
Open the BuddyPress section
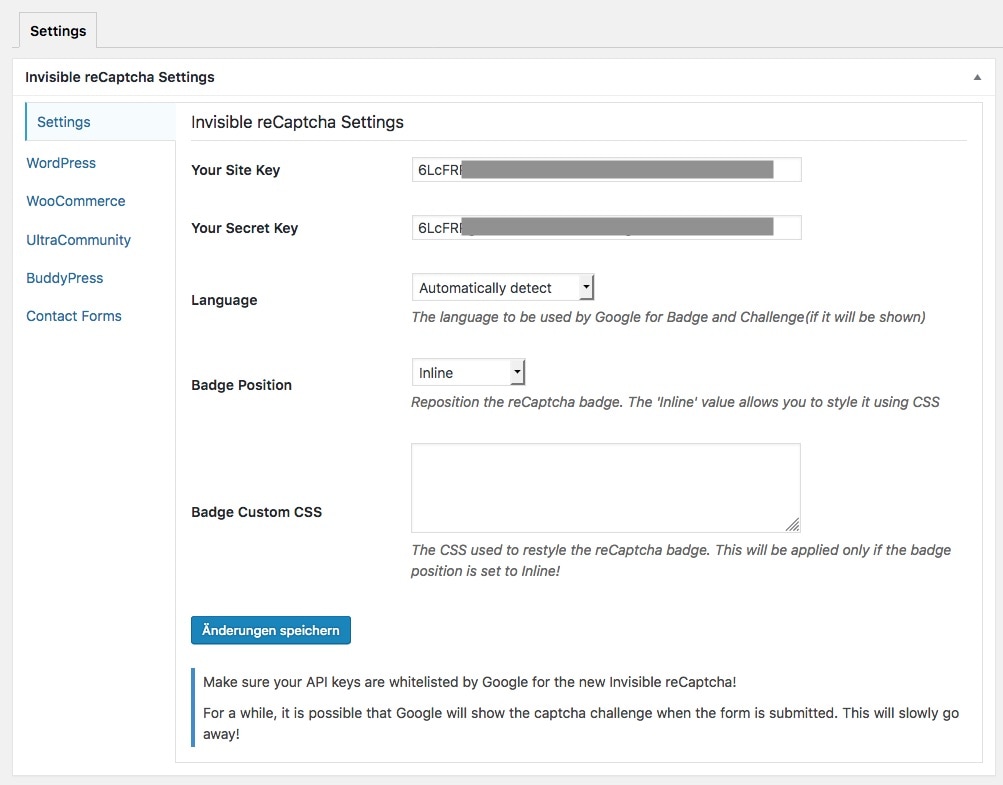[x=65, y=278]
